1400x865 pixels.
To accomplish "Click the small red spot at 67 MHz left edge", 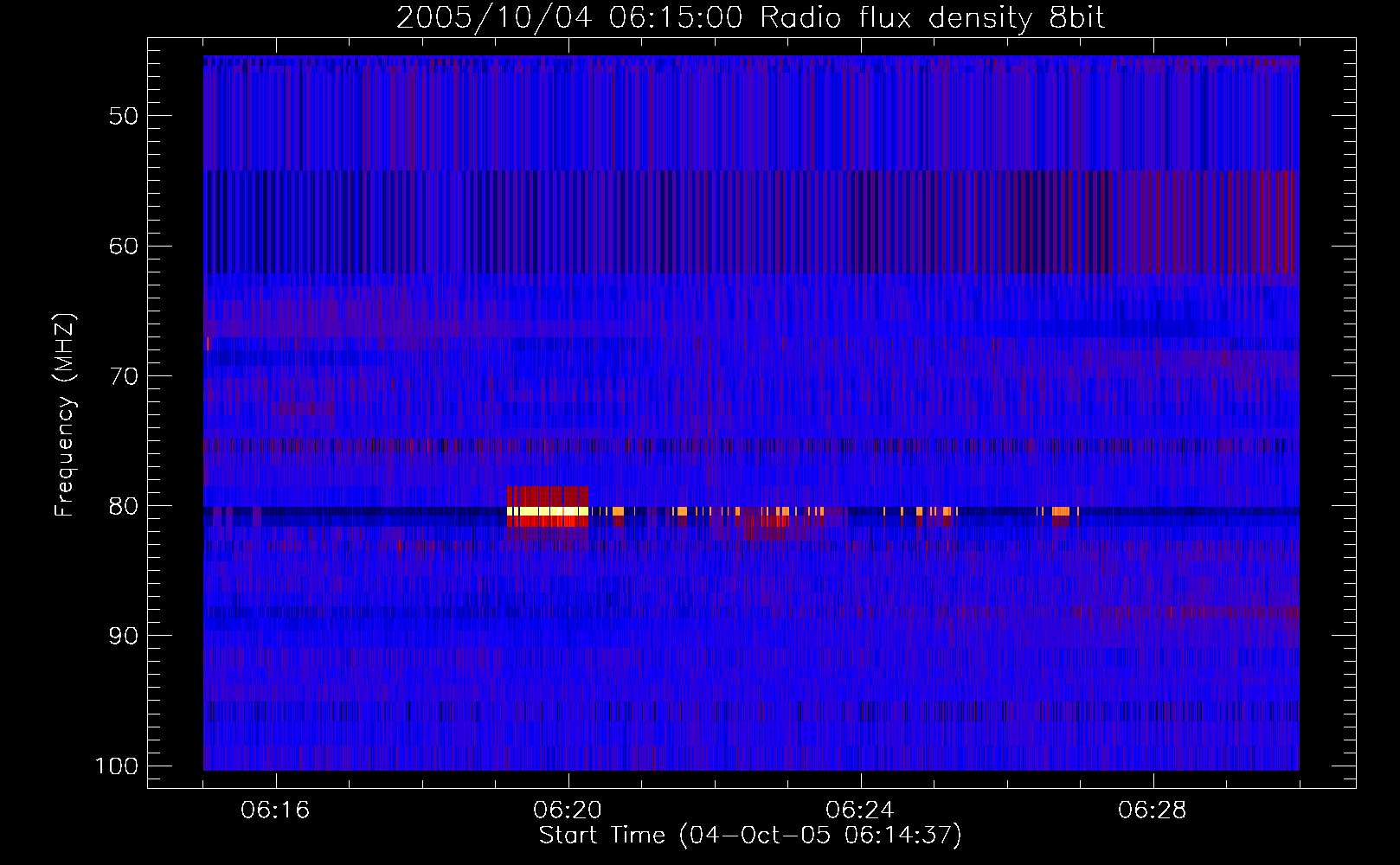I will point(209,343).
